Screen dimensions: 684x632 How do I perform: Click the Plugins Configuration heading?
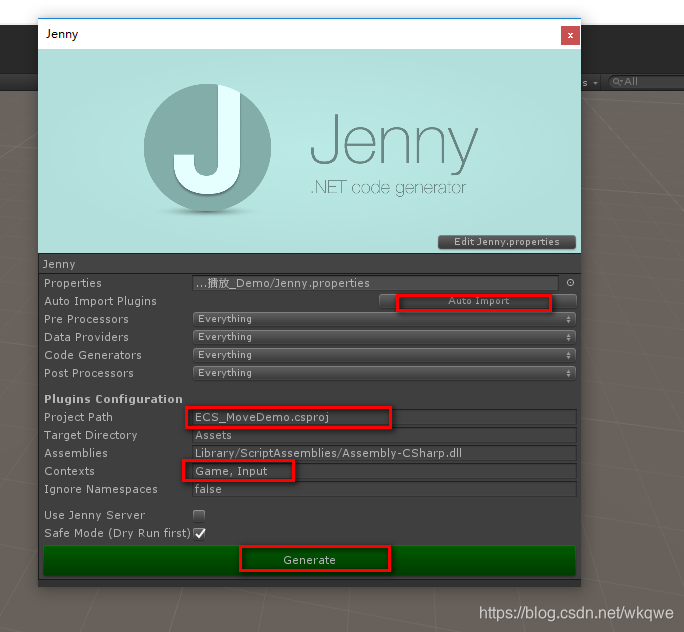[113, 399]
